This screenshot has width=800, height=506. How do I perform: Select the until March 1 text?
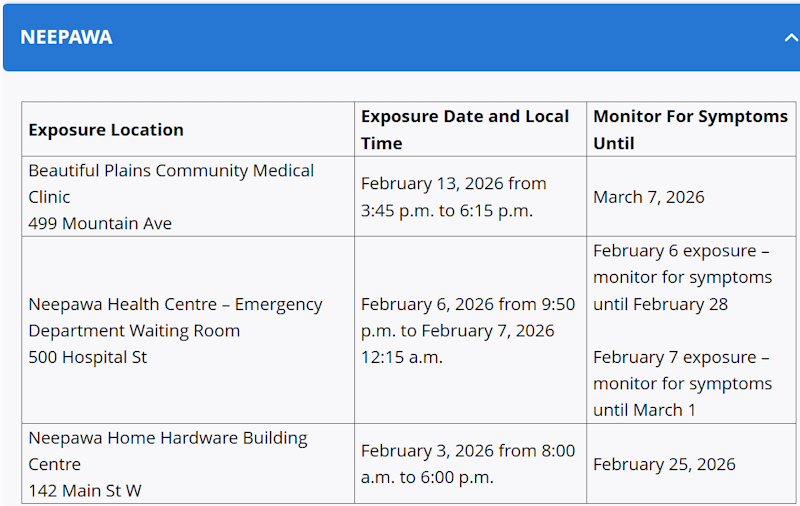[x=644, y=410]
